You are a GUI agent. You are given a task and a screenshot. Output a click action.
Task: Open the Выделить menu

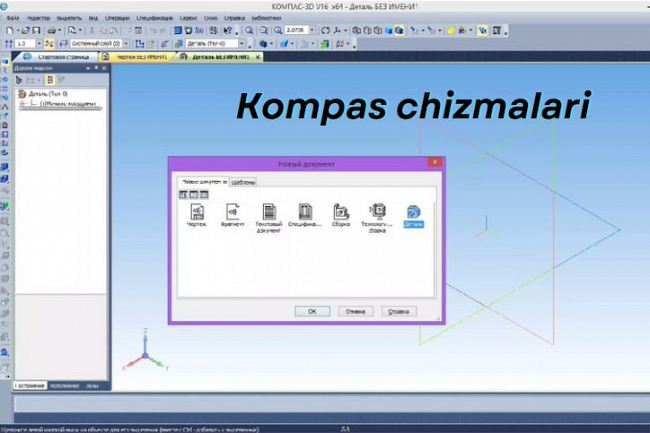(69, 18)
